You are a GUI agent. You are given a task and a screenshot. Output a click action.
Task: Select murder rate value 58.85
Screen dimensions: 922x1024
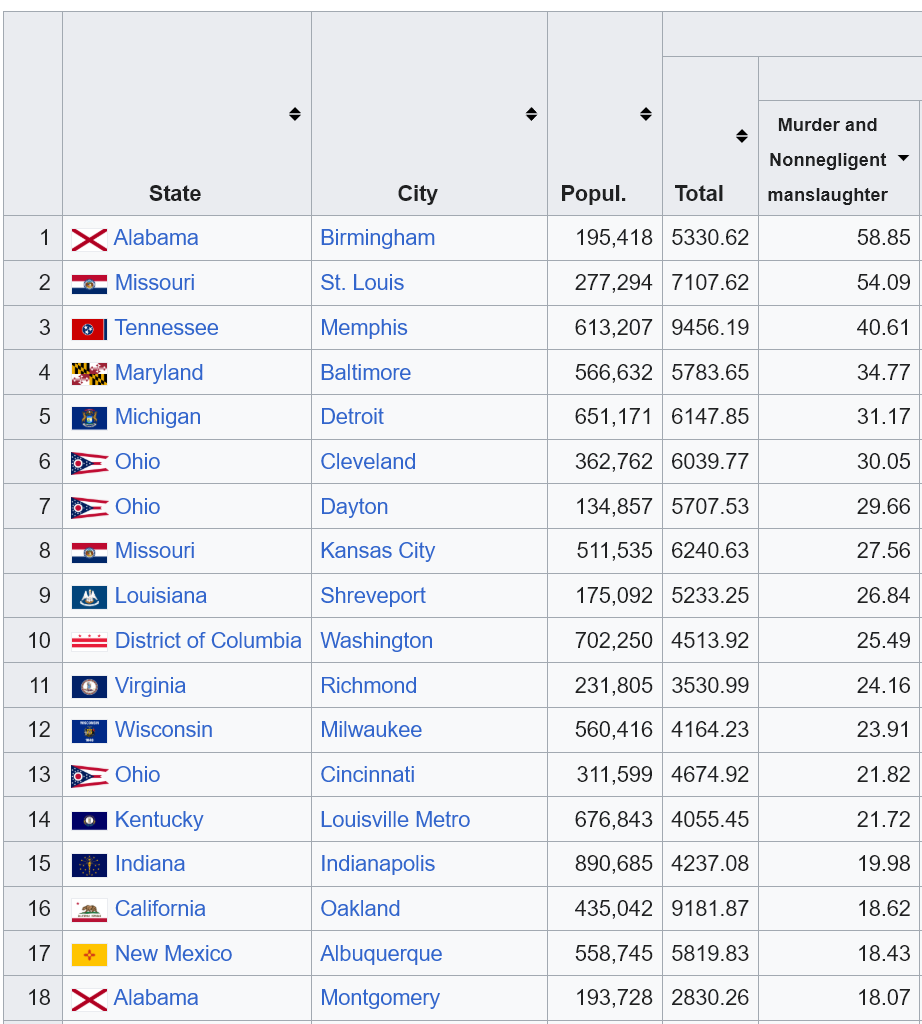click(883, 238)
